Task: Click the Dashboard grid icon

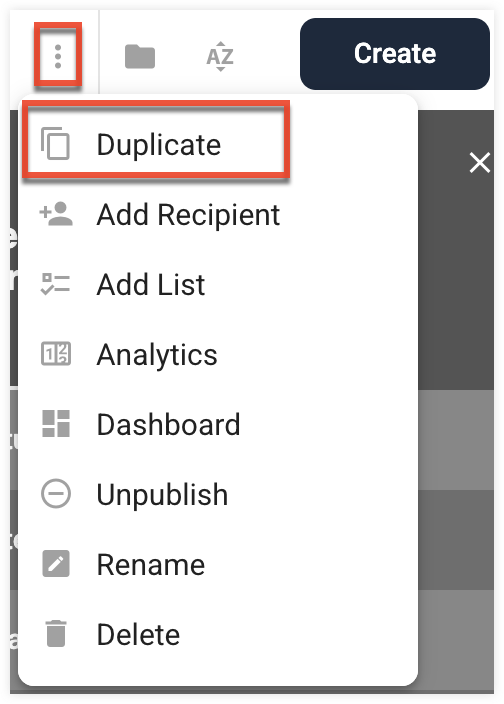Action: [56, 423]
